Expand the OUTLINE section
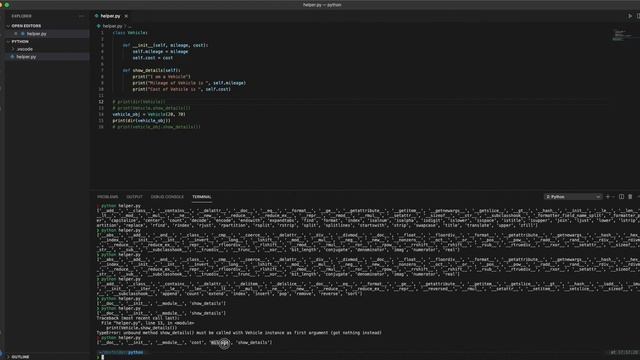 click(x=20, y=357)
